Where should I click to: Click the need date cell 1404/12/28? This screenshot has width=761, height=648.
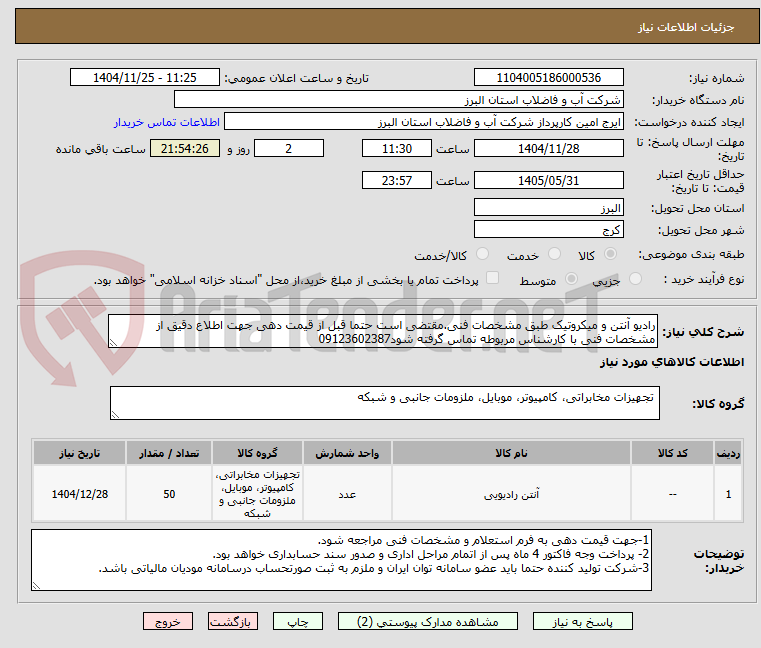(80, 494)
